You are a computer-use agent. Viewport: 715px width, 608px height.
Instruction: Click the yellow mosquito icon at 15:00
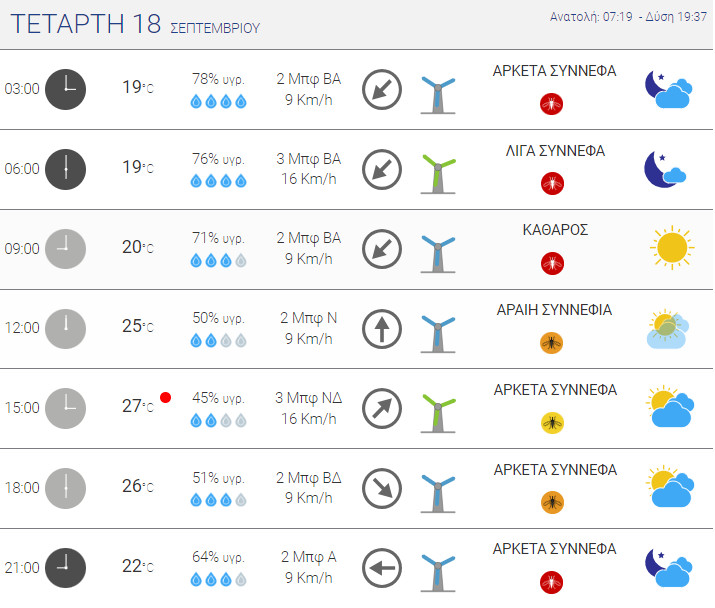[552, 423]
